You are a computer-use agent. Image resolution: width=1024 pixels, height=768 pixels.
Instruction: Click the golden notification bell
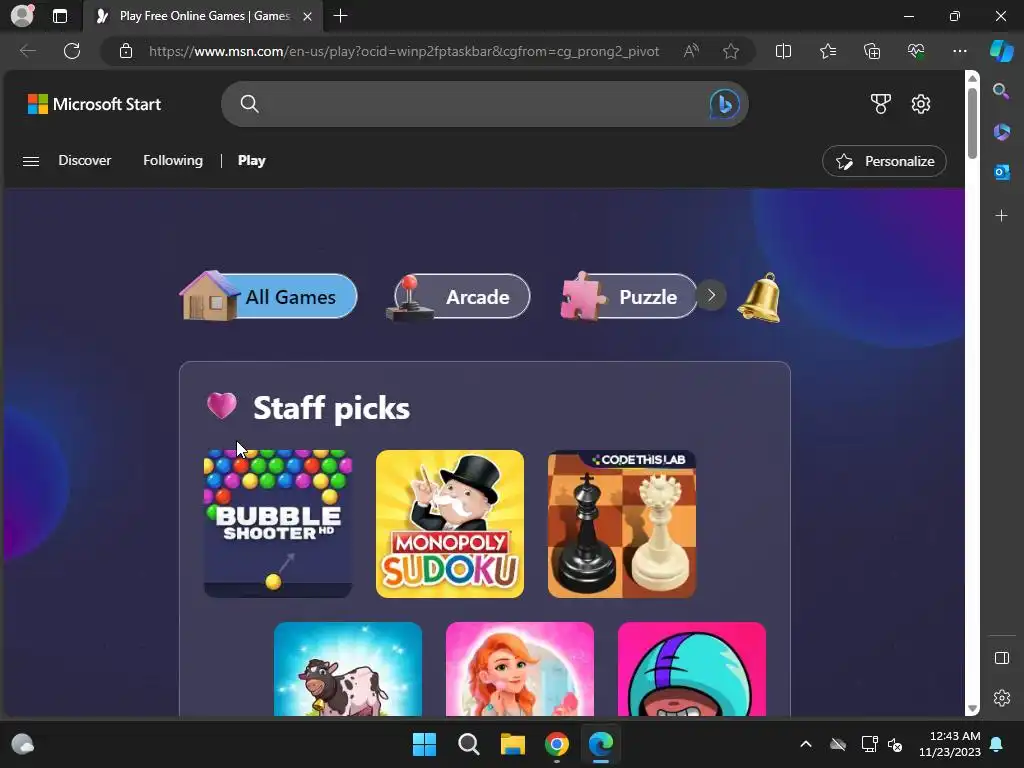tap(760, 297)
